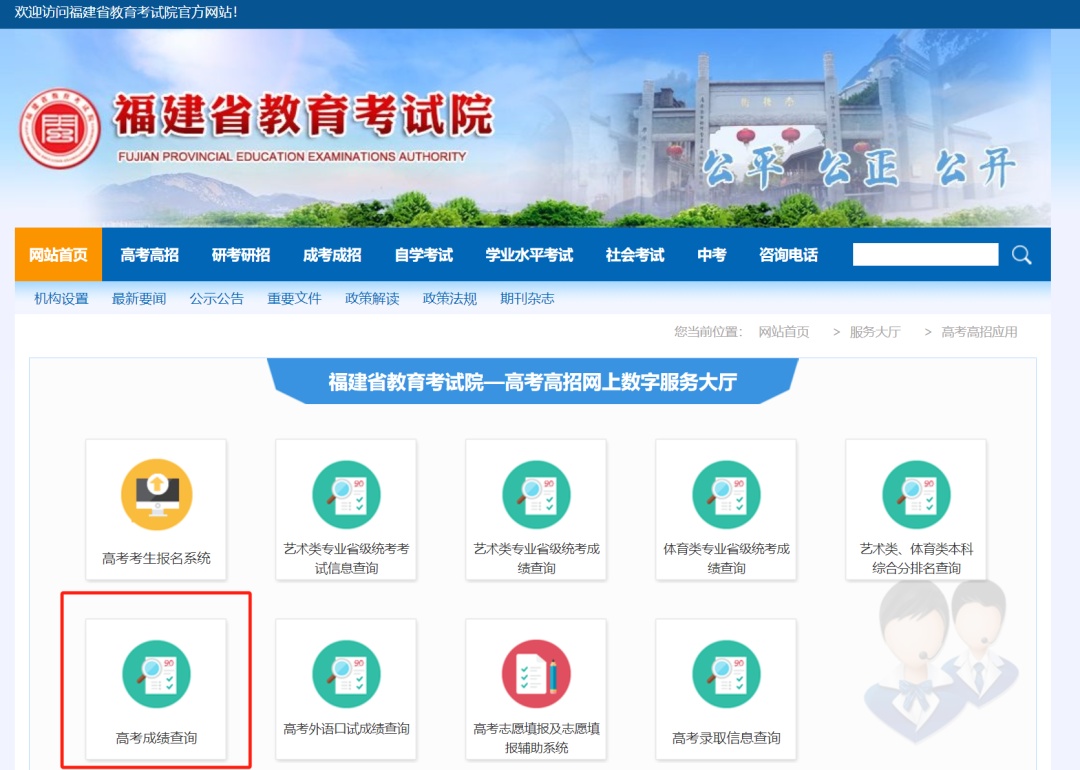Open the 公示公告 link
Image resolution: width=1080 pixels, height=770 pixels.
(x=216, y=298)
